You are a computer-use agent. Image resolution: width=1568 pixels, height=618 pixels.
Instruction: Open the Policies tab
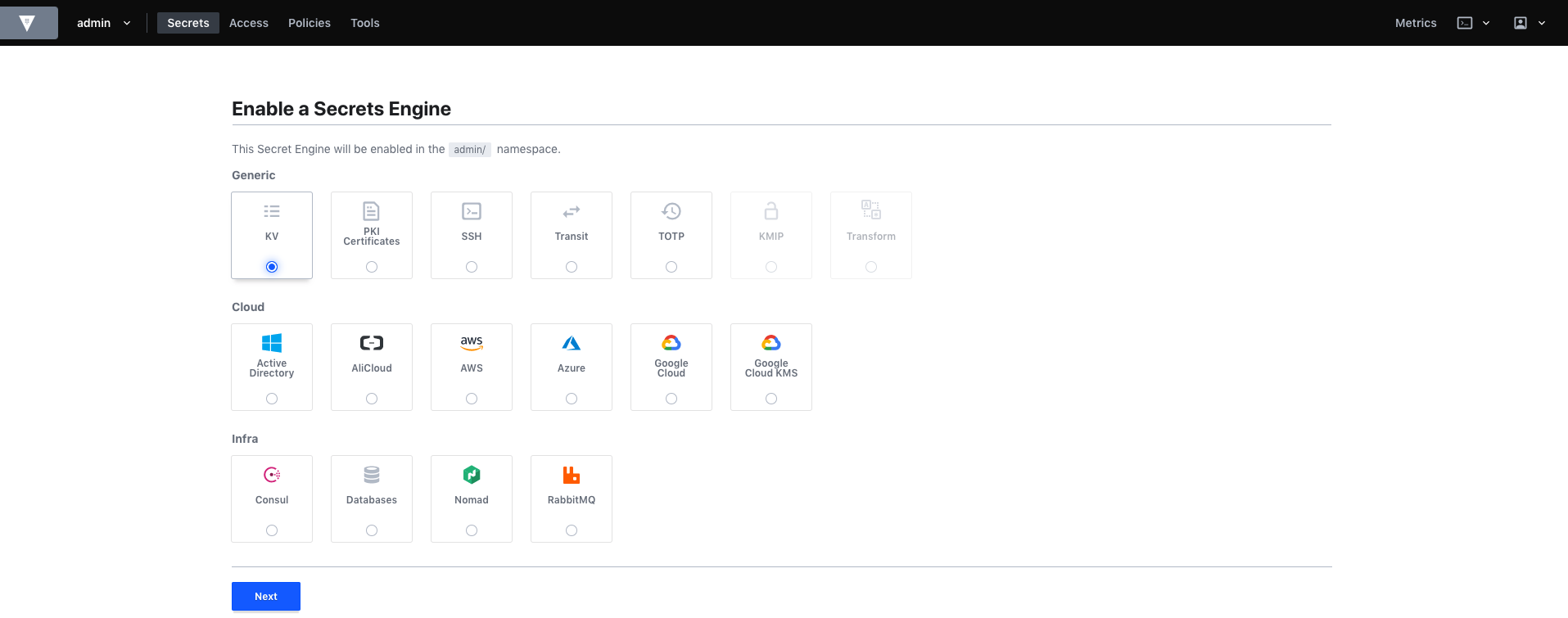coord(310,23)
